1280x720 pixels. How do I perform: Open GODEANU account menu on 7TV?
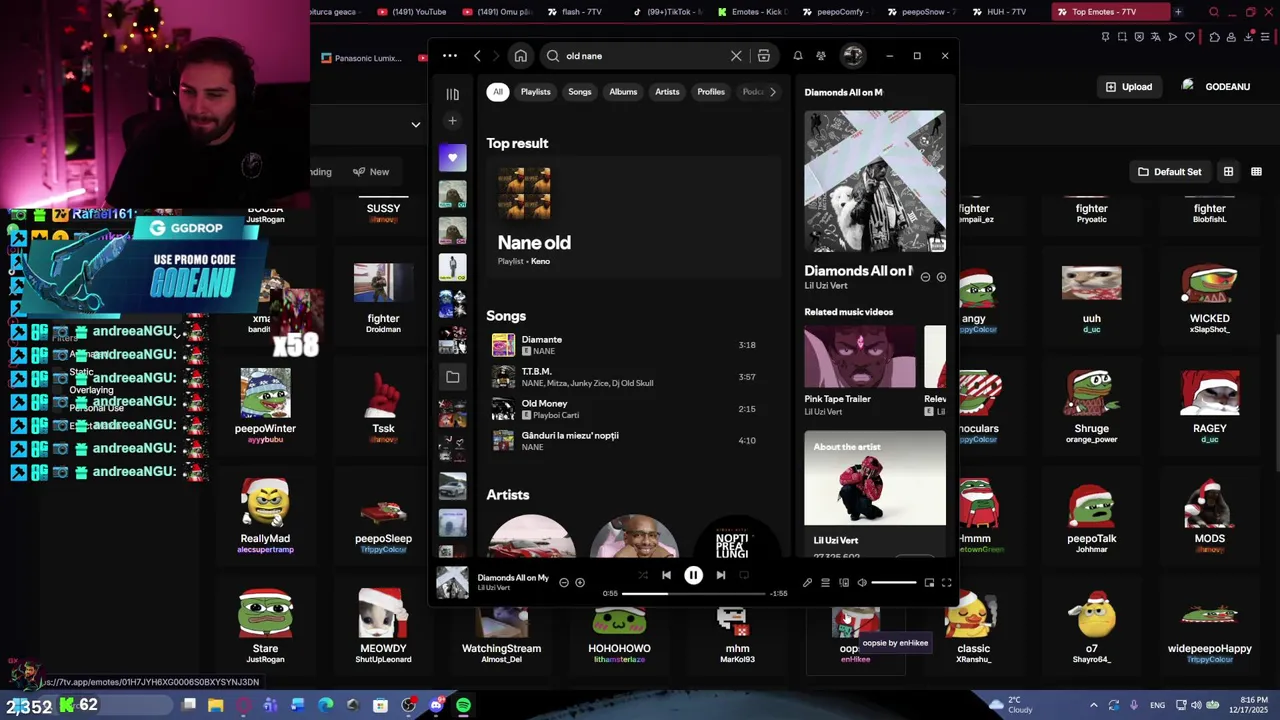1217,87
